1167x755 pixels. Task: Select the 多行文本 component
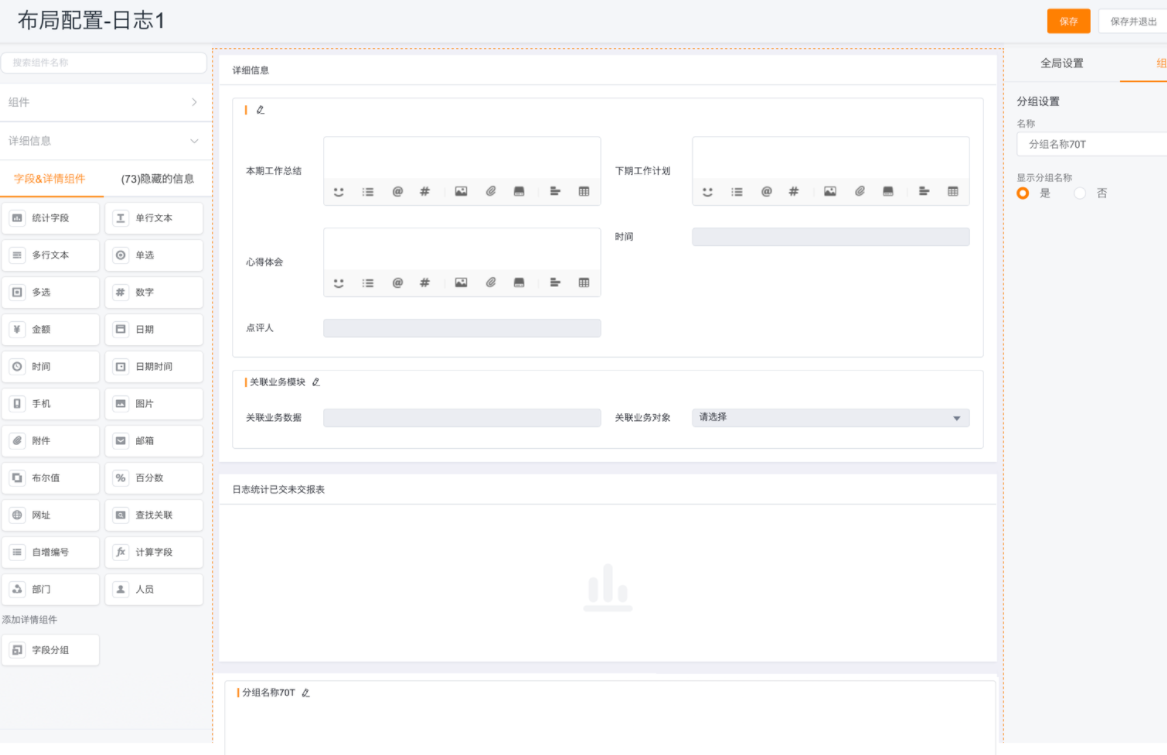pyautogui.click(x=51, y=255)
